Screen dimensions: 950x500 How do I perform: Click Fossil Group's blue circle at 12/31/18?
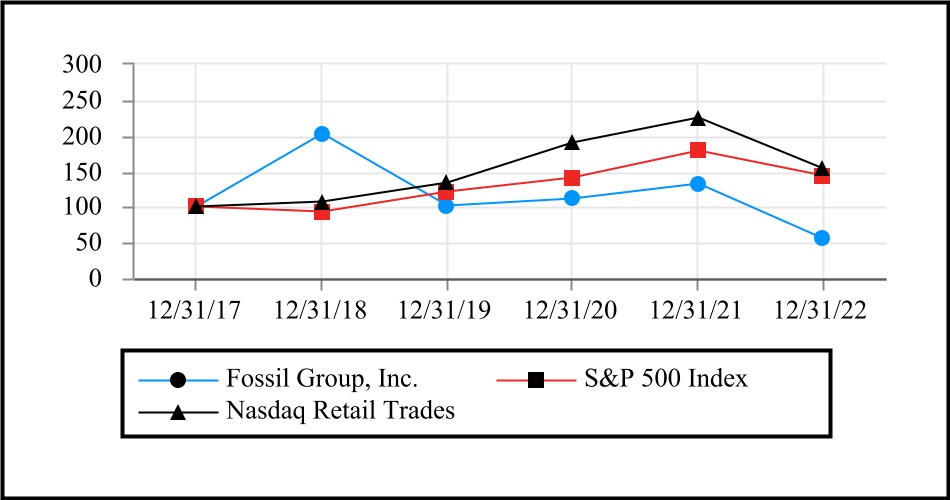(322, 134)
